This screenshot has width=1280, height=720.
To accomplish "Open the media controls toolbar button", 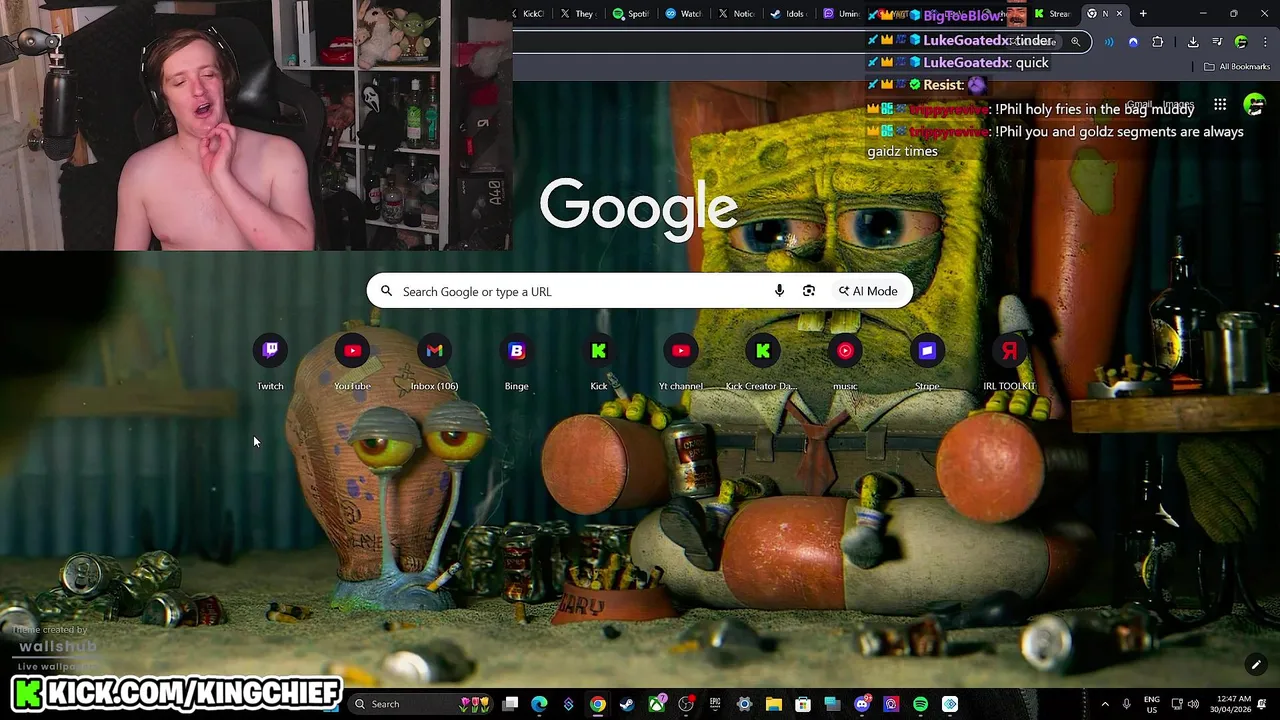I will coord(1217,42).
